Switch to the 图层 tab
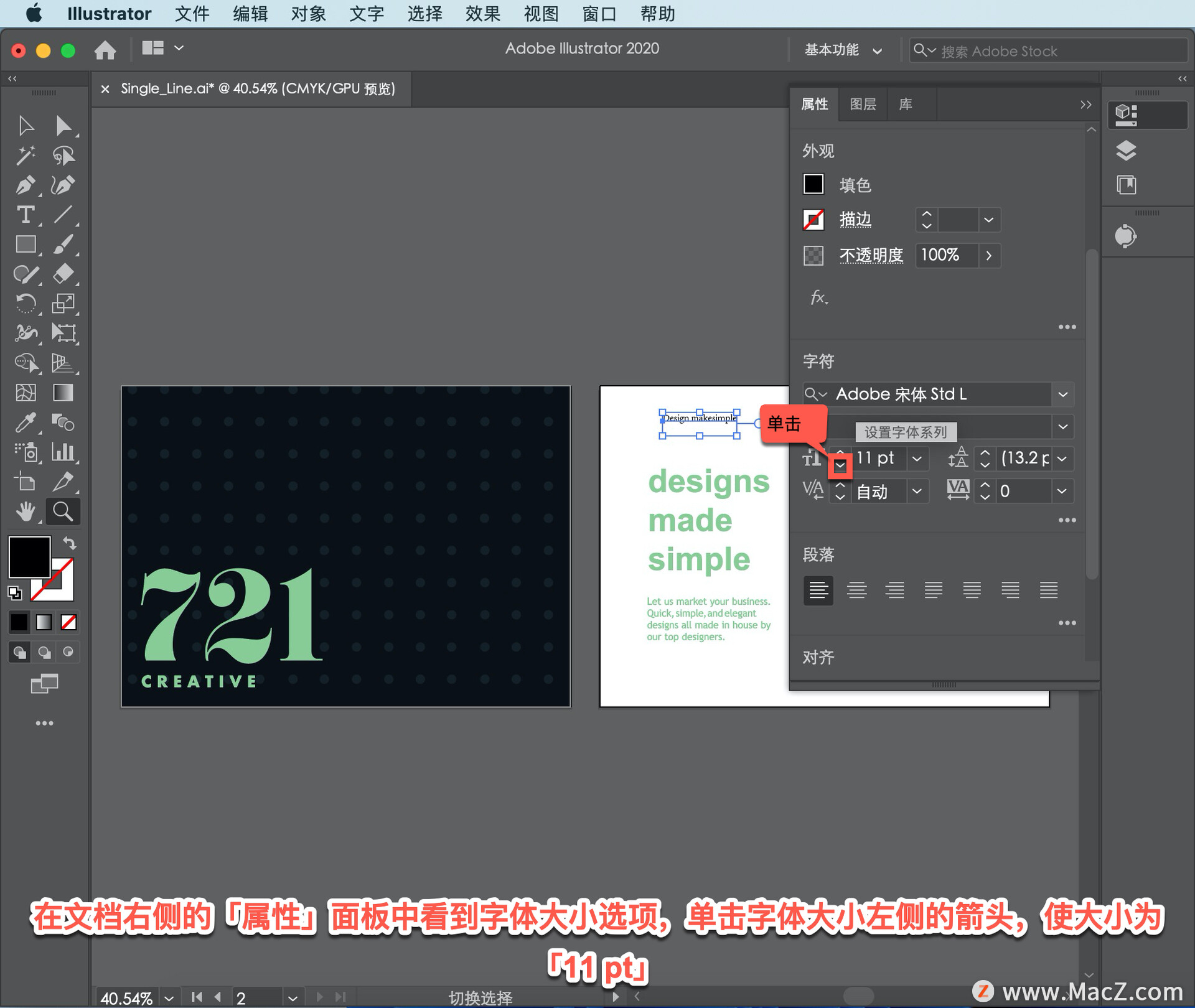Image resolution: width=1195 pixels, height=1008 pixels. tap(863, 104)
